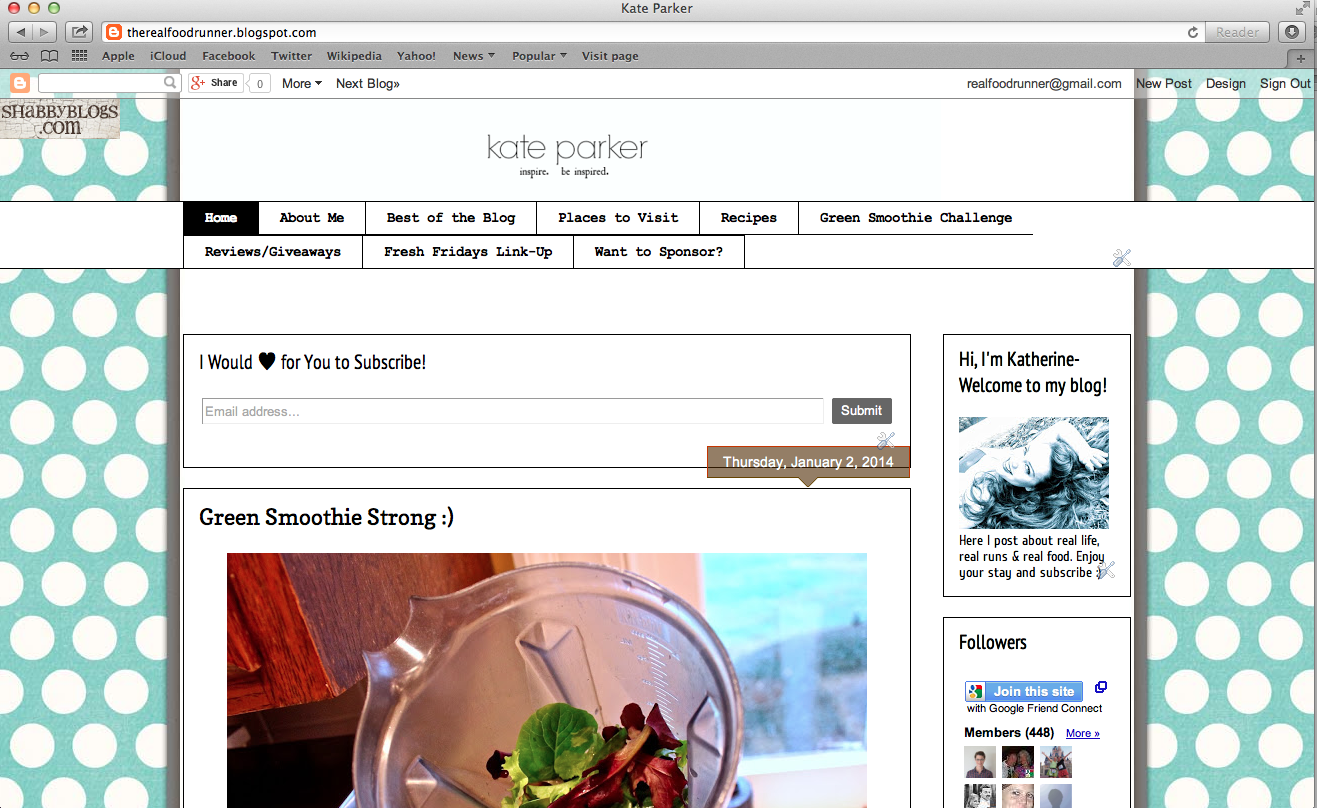Click the Join this site button
Screen dimensions: 1317x808
(1024, 691)
